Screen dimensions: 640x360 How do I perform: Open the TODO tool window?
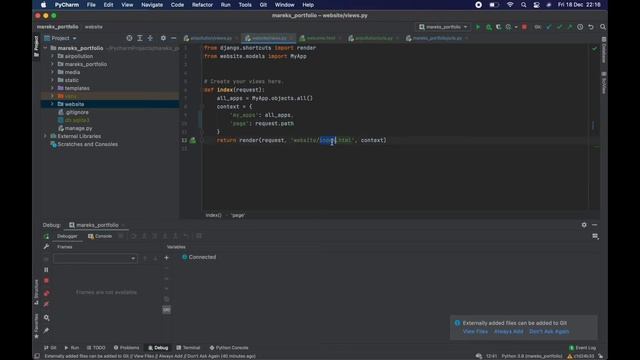point(96,348)
